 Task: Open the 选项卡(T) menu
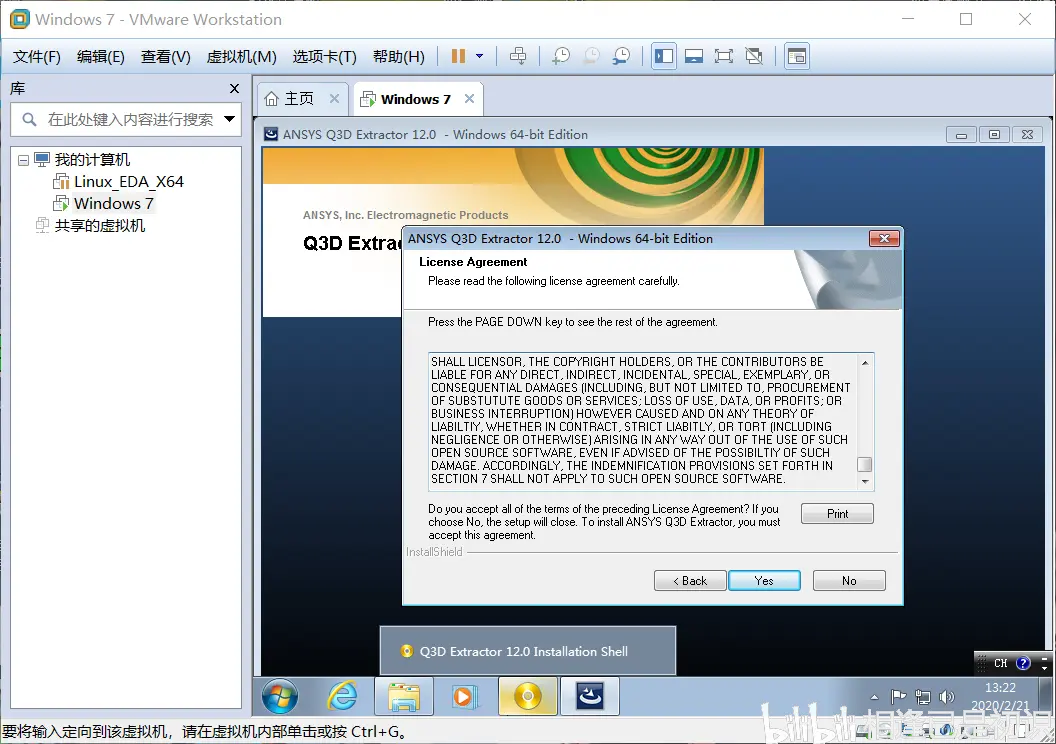(325, 57)
